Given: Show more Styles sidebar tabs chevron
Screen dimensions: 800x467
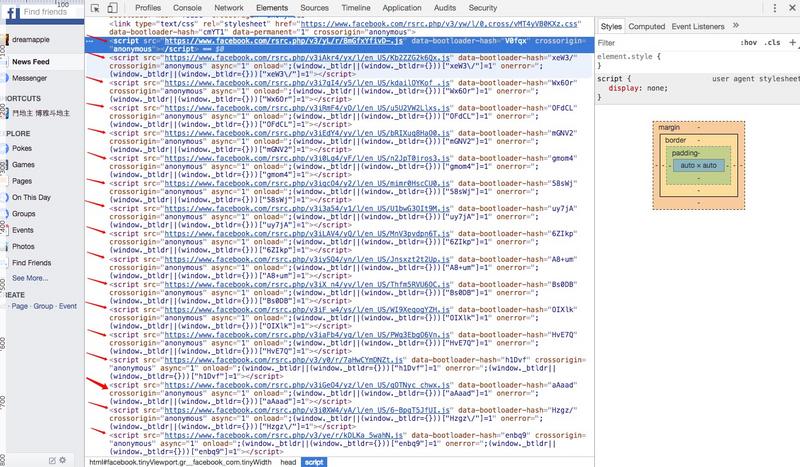Looking at the screenshot, I should click(736, 25).
